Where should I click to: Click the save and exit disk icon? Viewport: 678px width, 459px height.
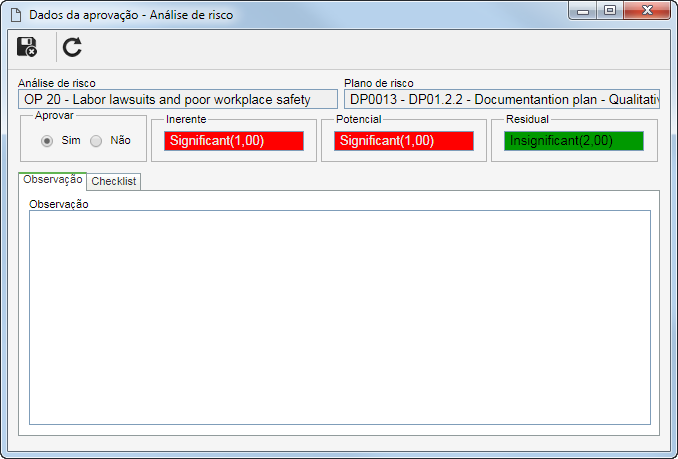(x=27, y=47)
